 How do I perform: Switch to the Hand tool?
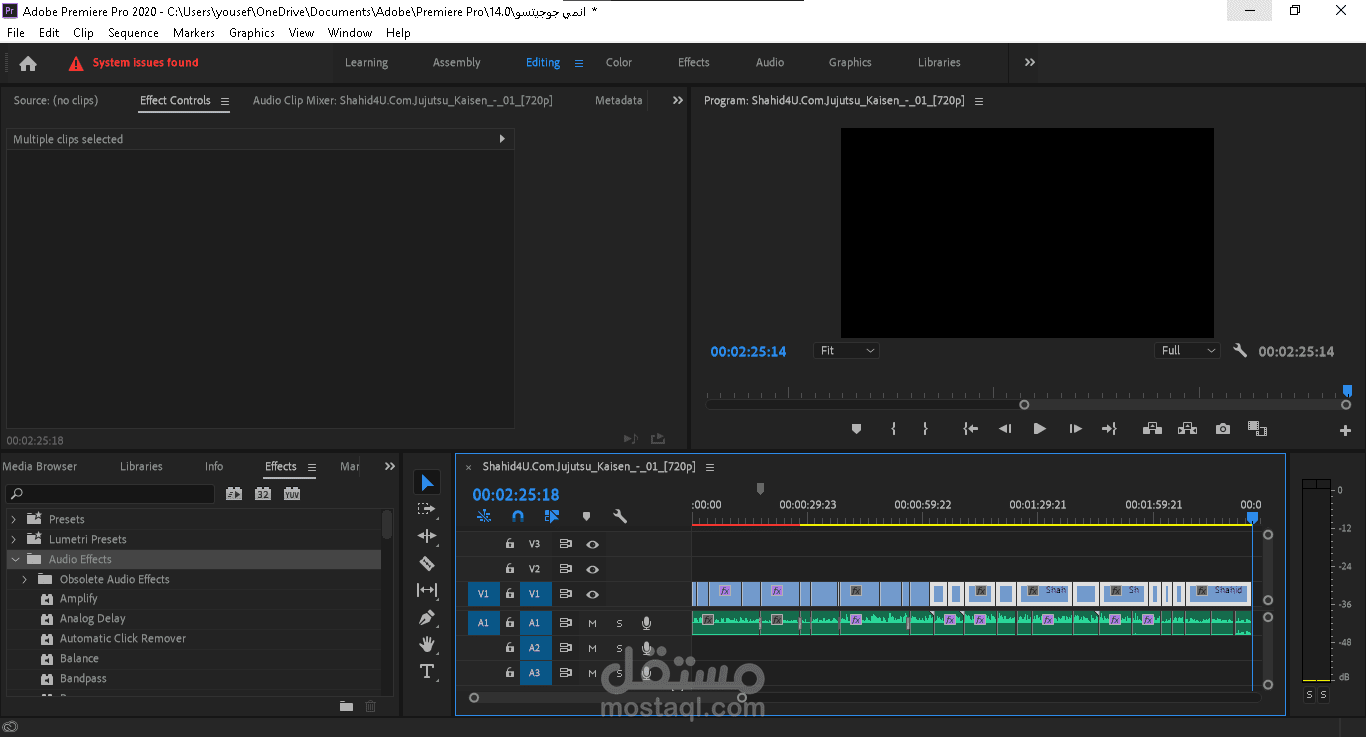point(427,644)
